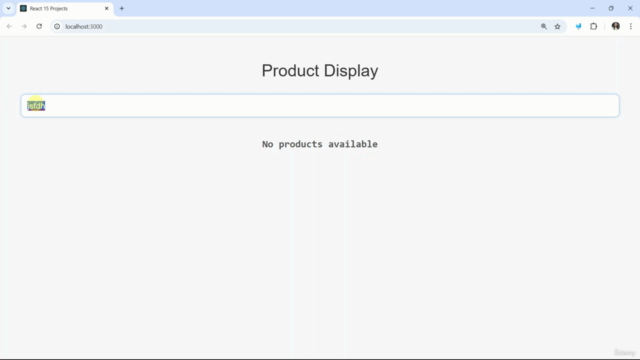Open the Extensions puzzle icon
Screen dimensions: 640x360
click(593, 27)
